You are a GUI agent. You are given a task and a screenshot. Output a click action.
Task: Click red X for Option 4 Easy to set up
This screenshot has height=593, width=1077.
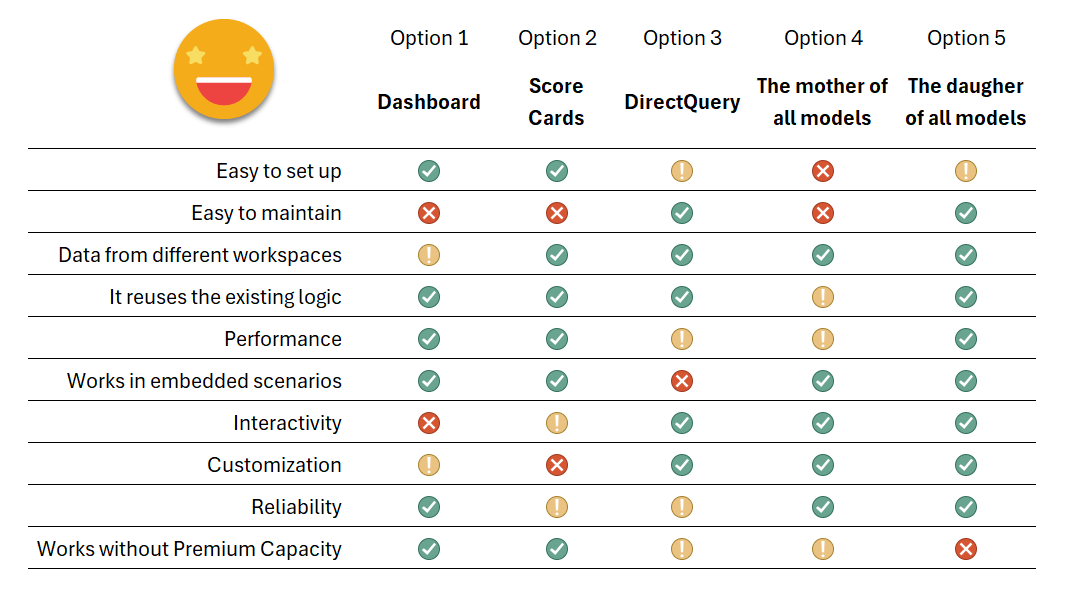pyautogui.click(x=822, y=171)
